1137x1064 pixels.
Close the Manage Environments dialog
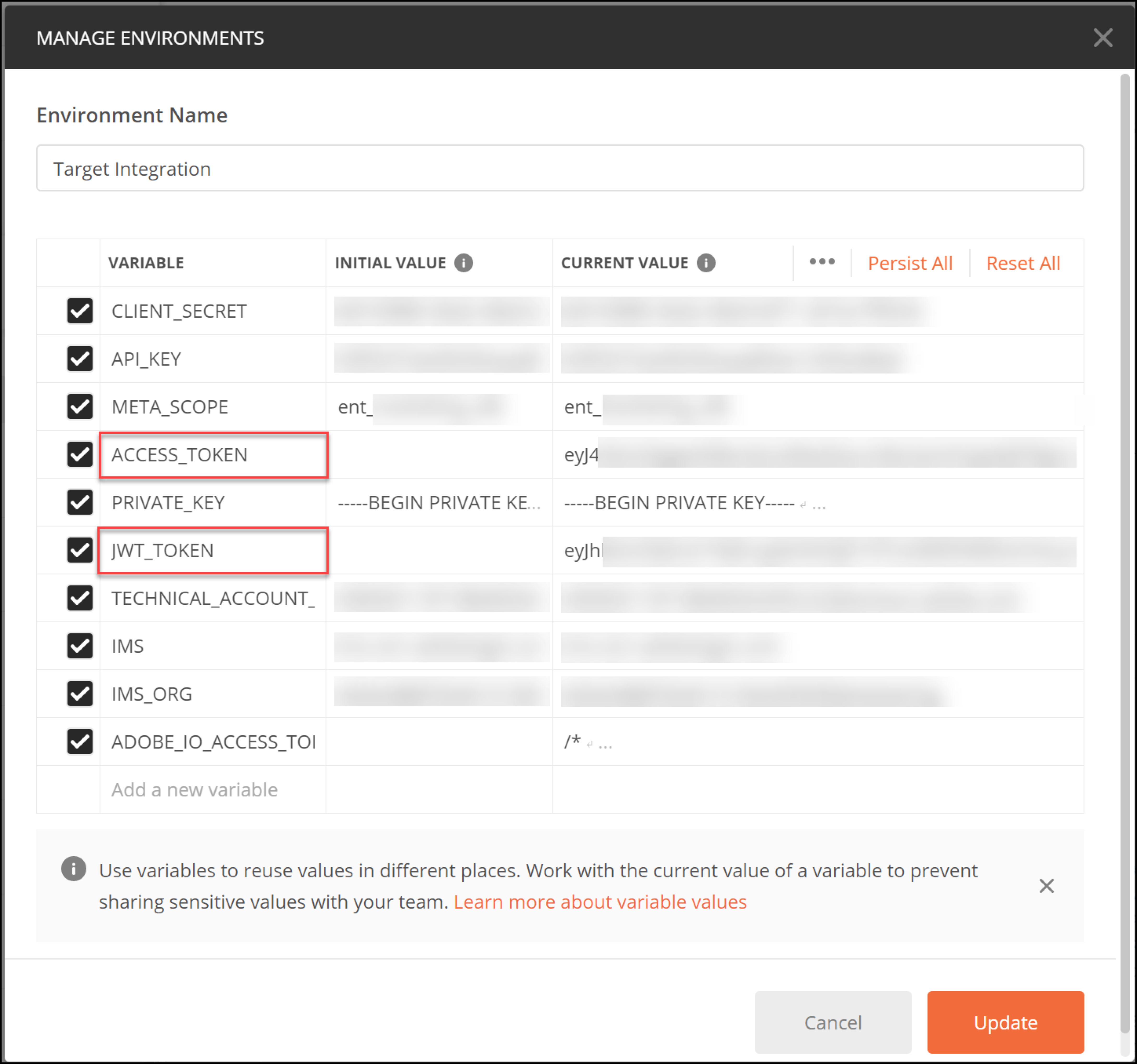pos(1103,38)
